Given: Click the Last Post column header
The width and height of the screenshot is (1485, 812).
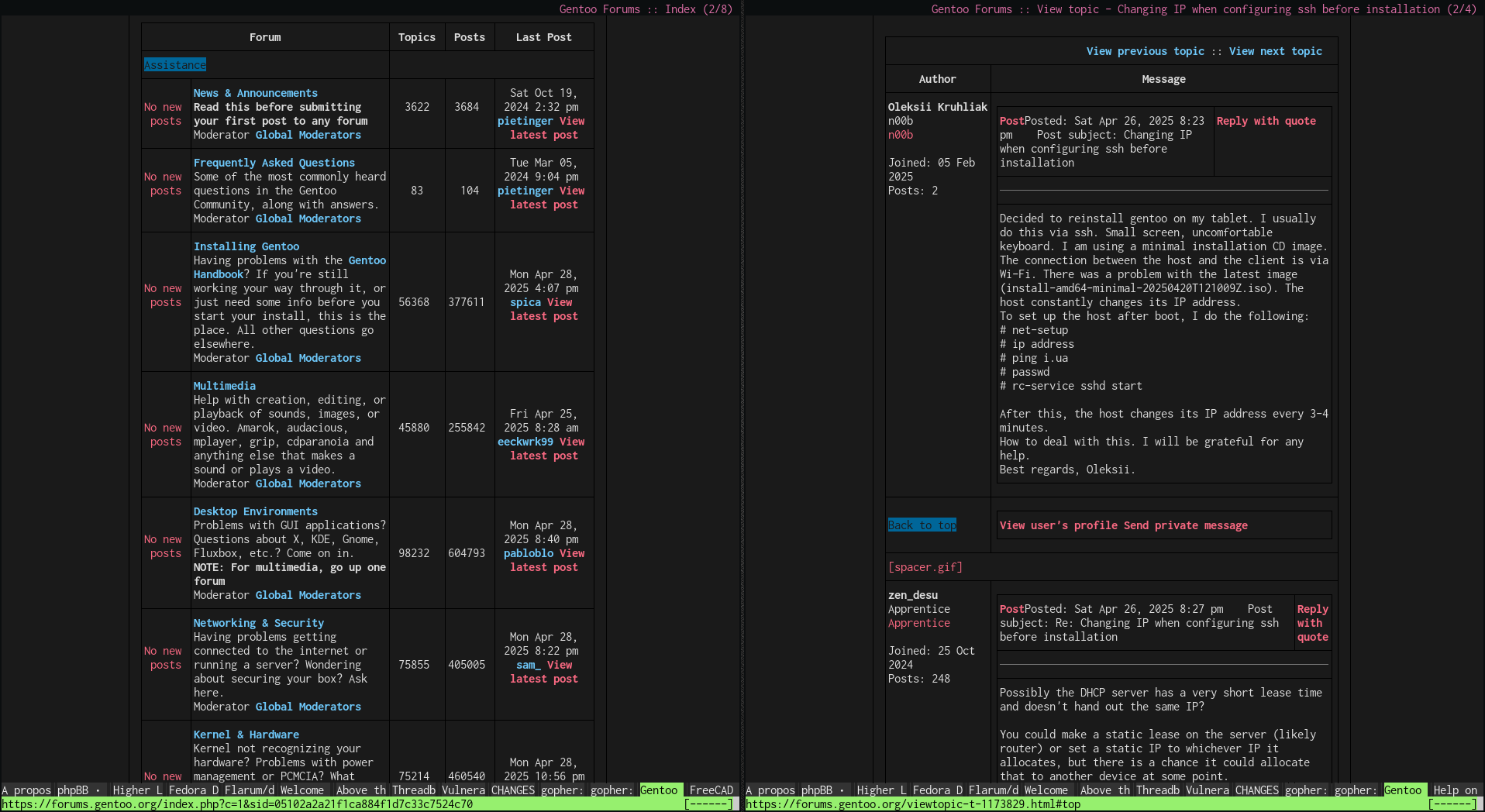Looking at the screenshot, I should [x=543, y=37].
